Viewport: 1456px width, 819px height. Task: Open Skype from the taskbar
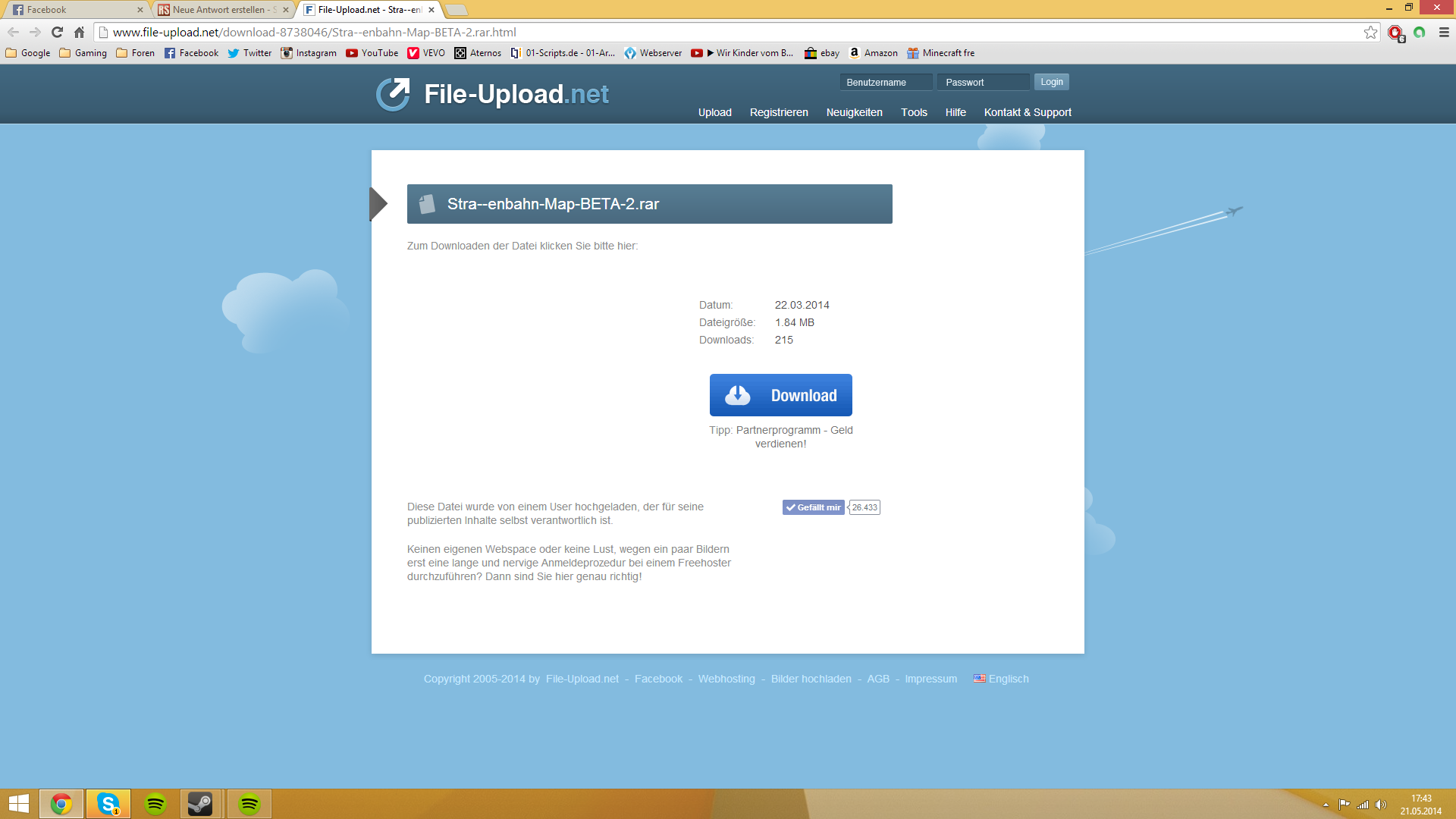point(108,804)
